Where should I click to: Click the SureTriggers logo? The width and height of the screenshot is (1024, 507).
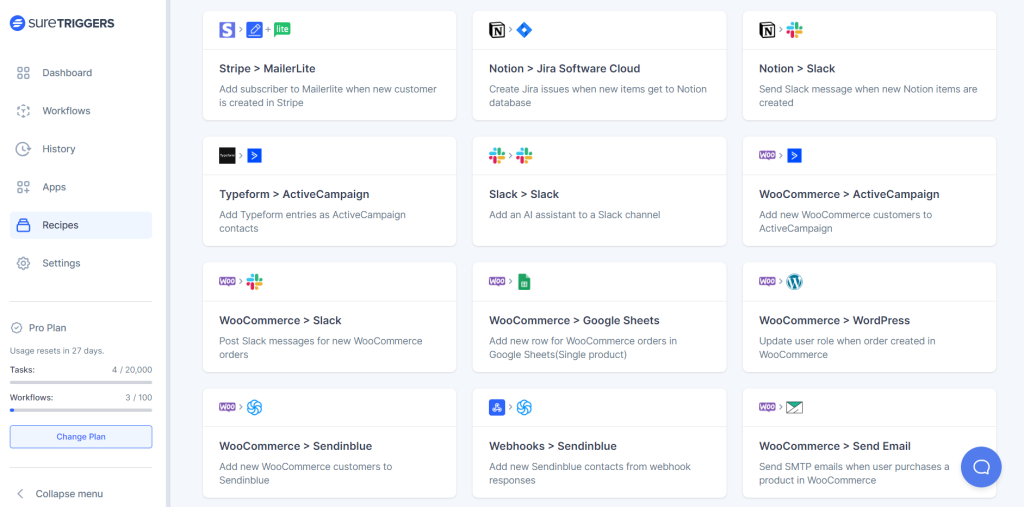(62, 23)
